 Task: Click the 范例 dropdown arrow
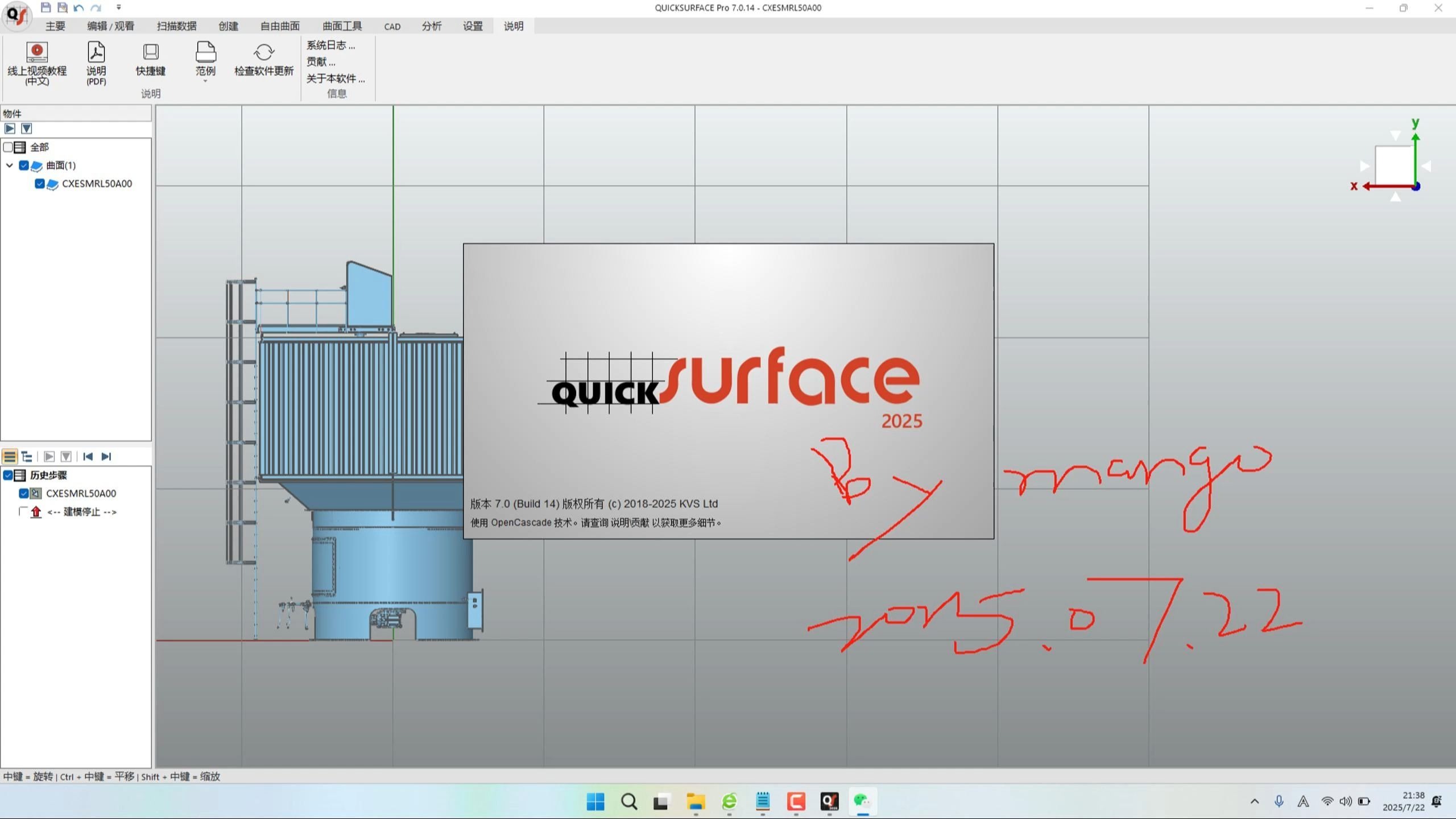[x=205, y=81]
